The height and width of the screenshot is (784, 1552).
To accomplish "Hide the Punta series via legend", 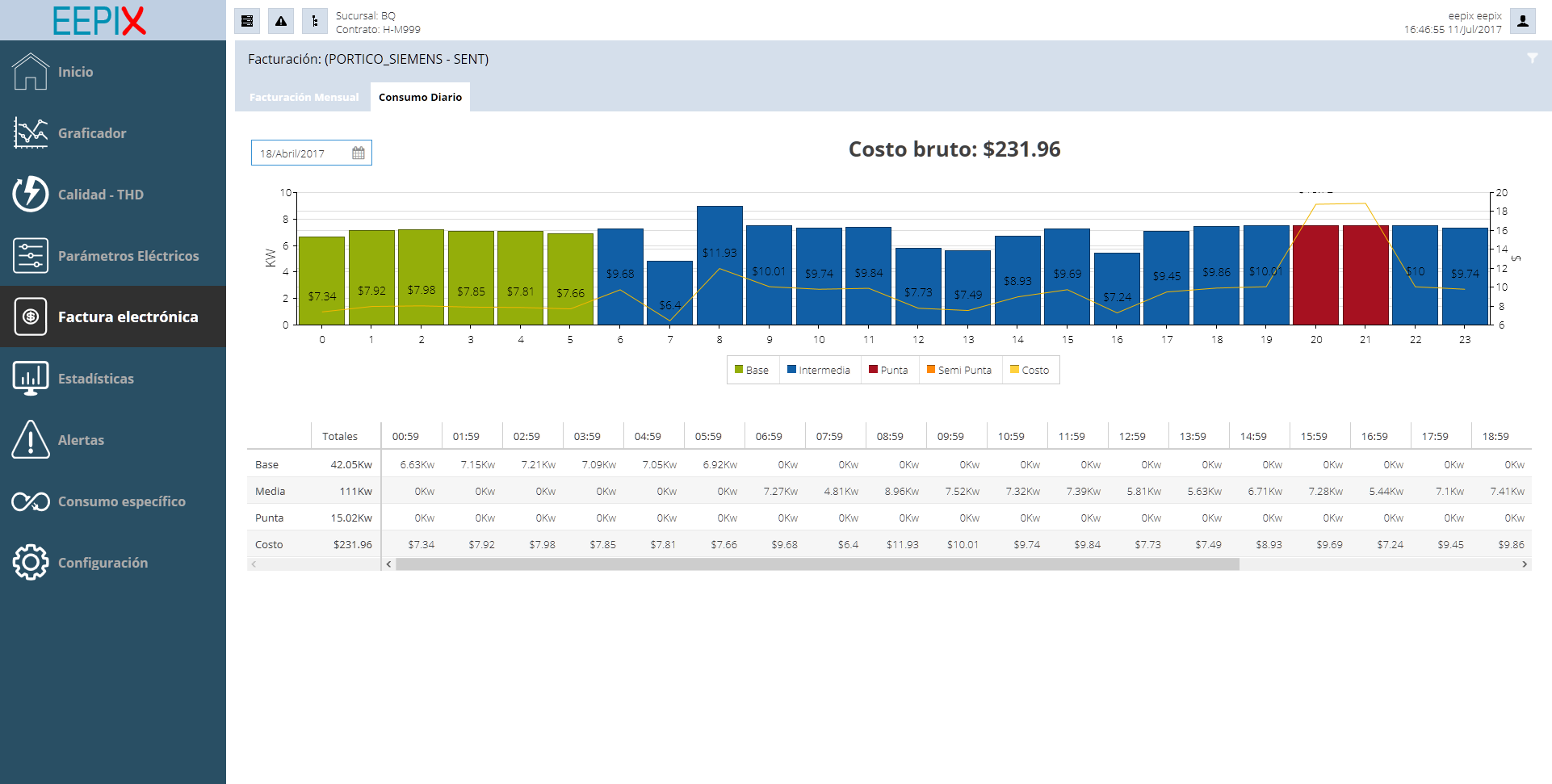I will [x=888, y=370].
